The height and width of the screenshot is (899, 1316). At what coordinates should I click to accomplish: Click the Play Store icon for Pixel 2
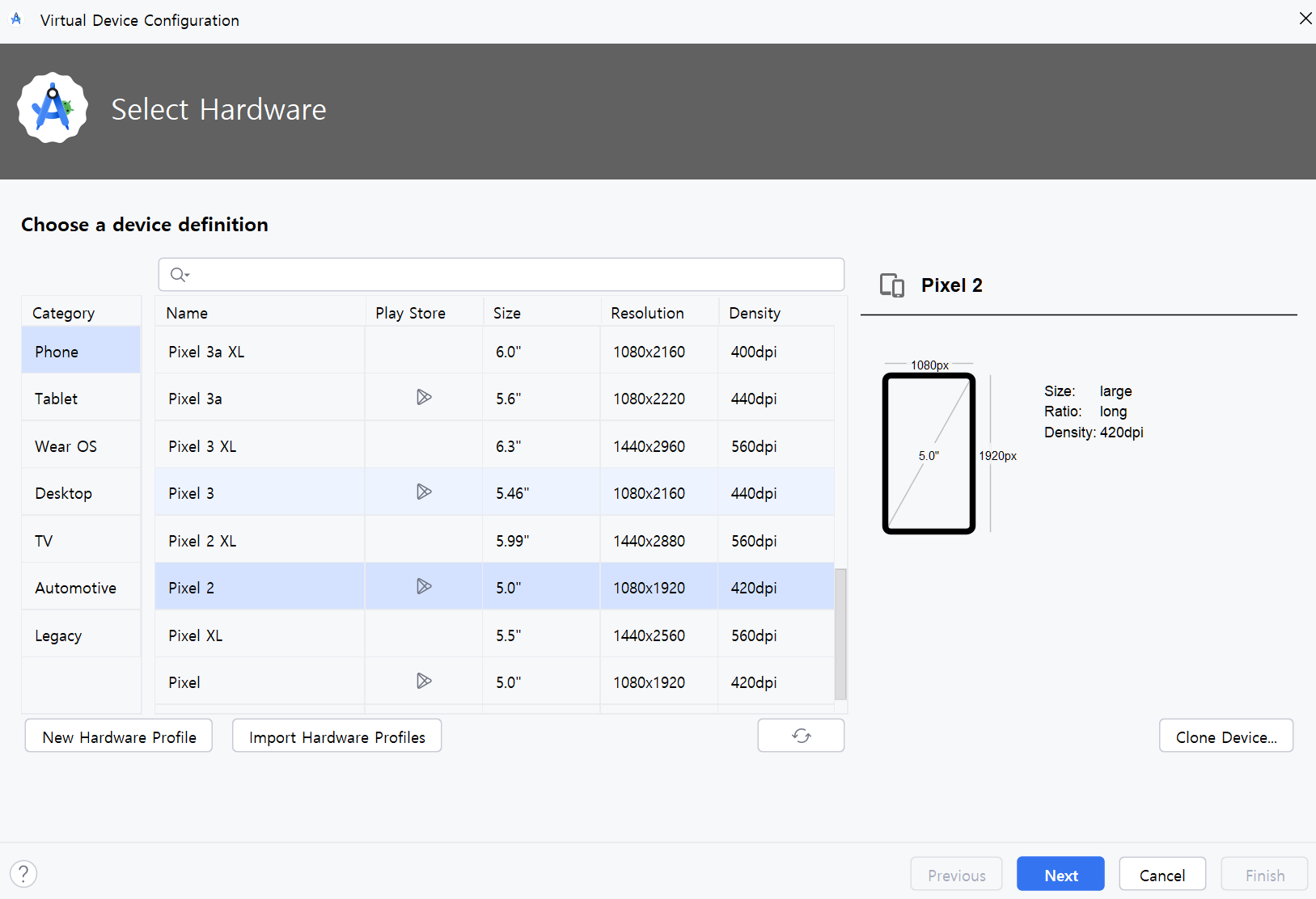(x=424, y=586)
